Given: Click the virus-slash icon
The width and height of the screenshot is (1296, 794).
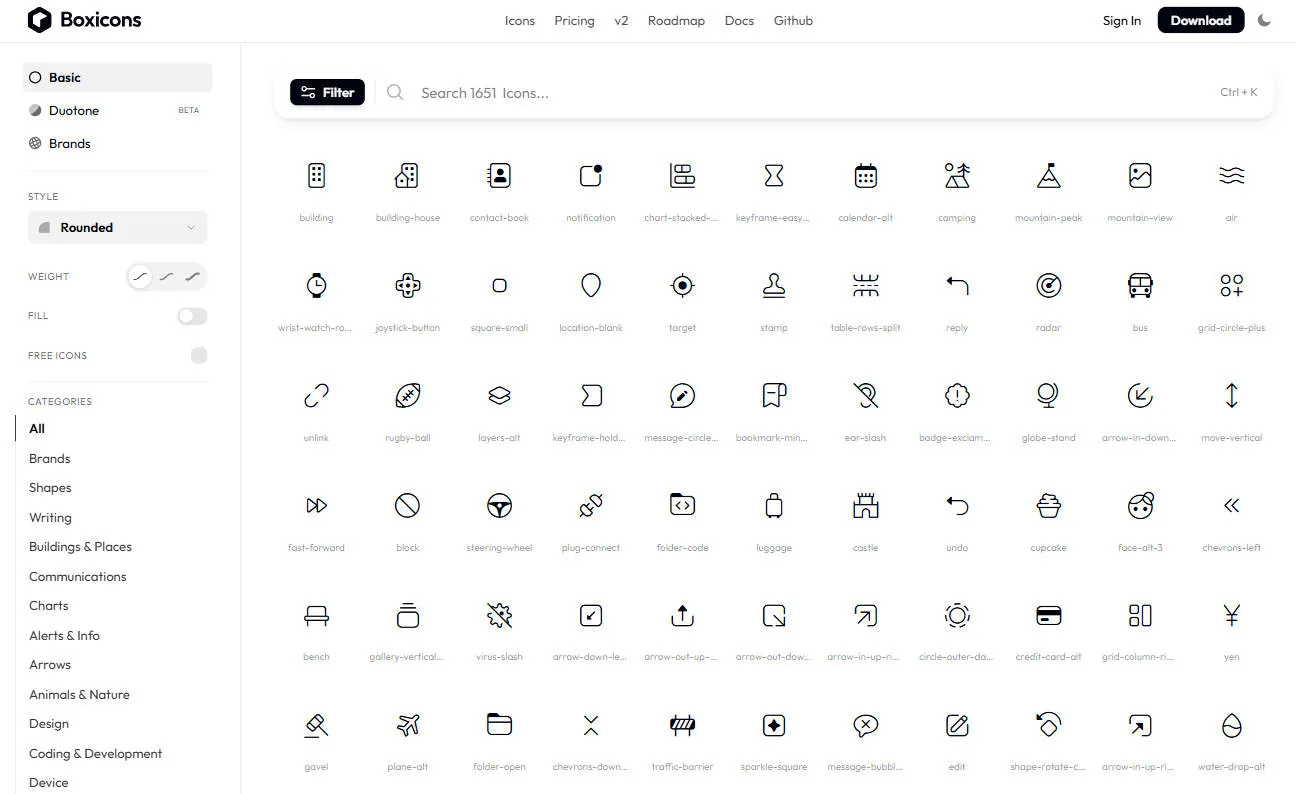Looking at the screenshot, I should tap(499, 615).
